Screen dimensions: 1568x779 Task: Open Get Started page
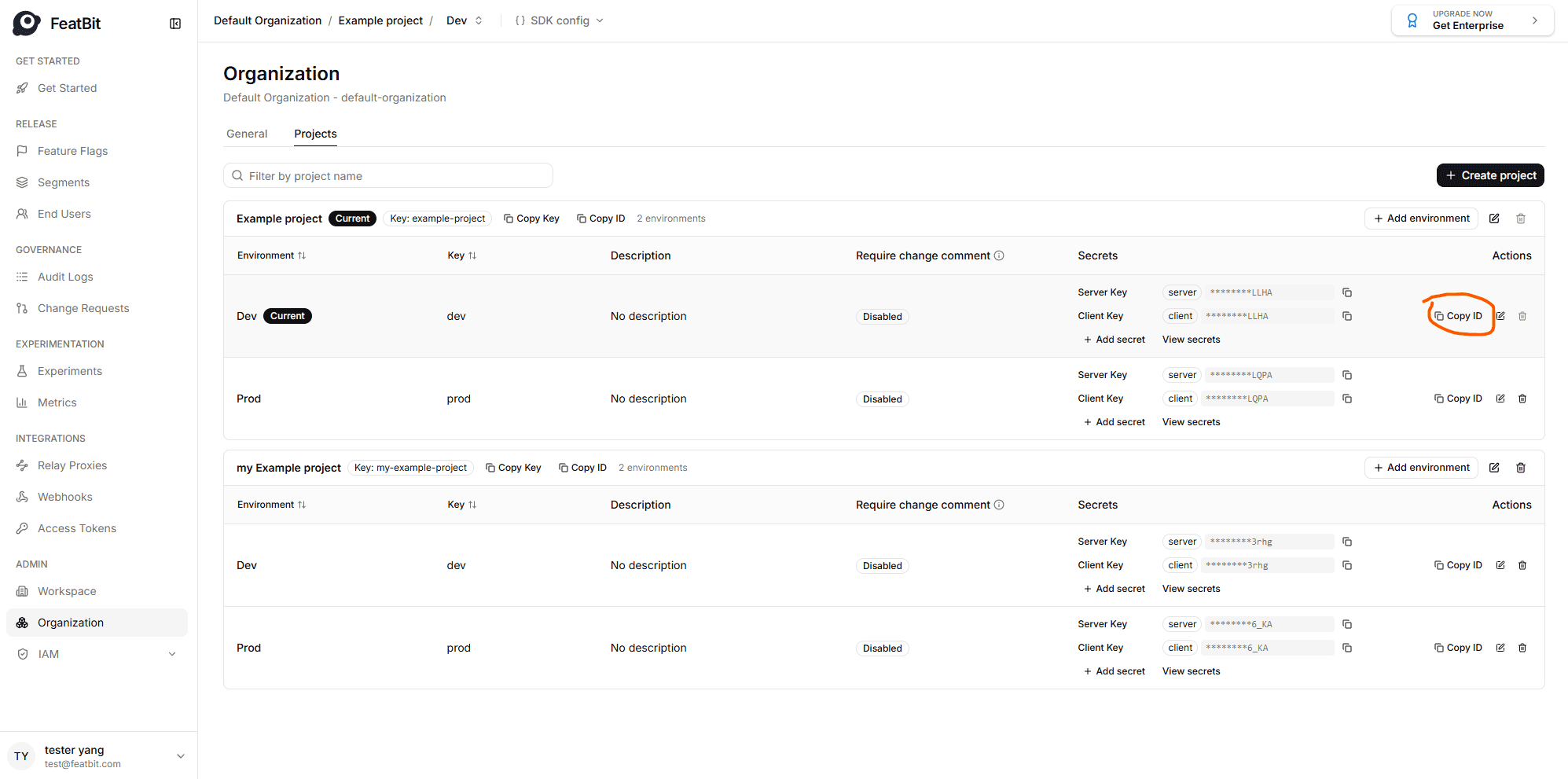[97, 88]
